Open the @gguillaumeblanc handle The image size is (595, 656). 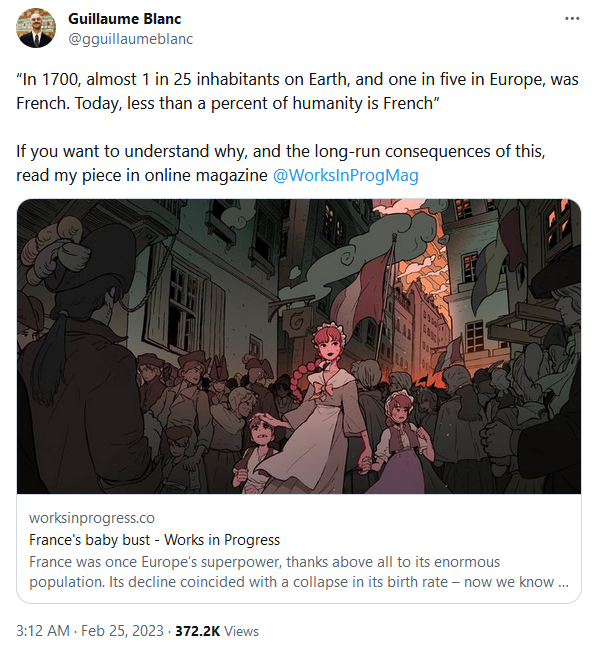click(130, 39)
